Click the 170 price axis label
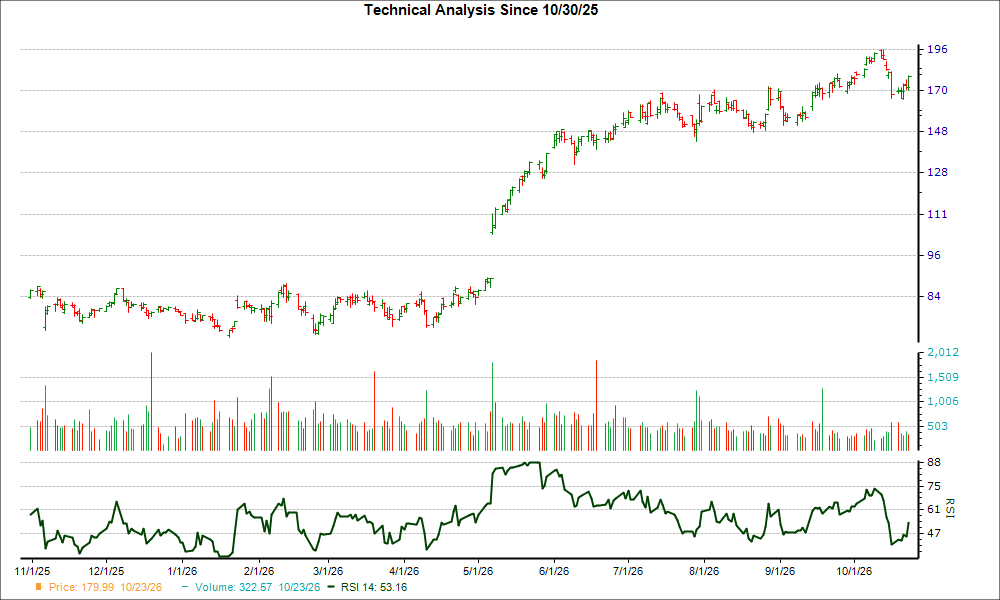Screen dimensions: 1000x600 click(937, 91)
